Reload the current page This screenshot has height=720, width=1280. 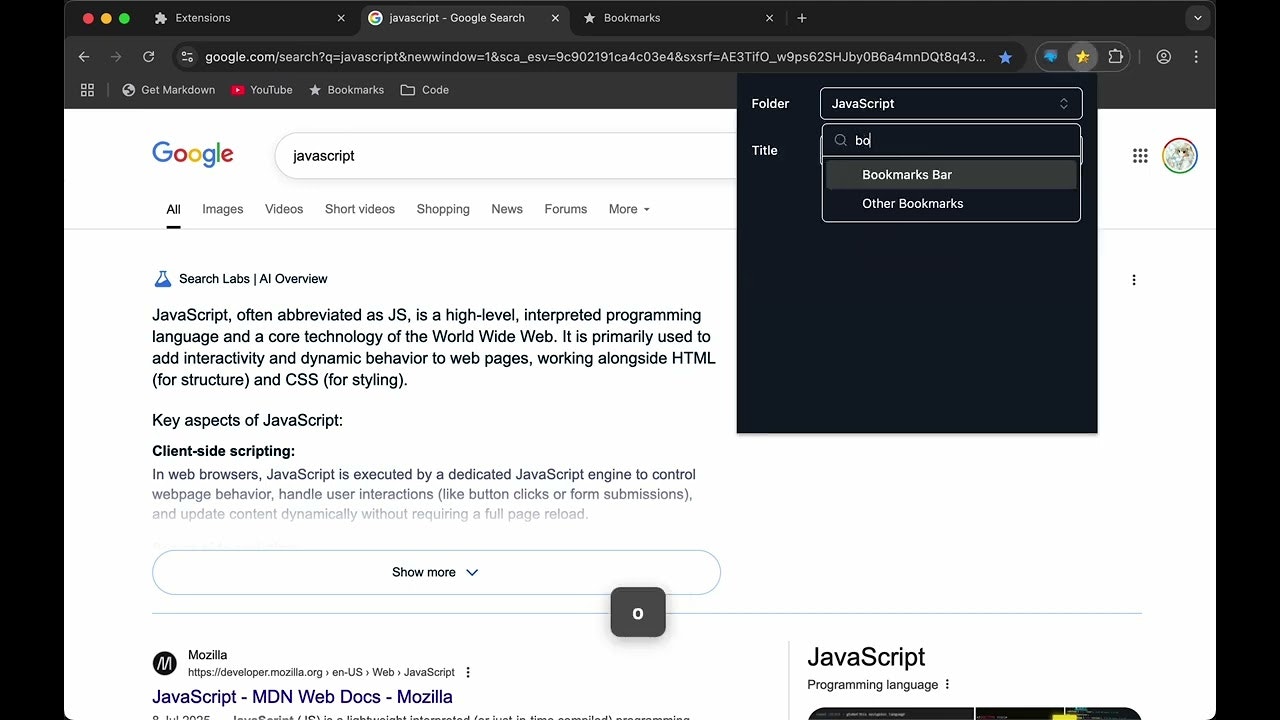148,57
